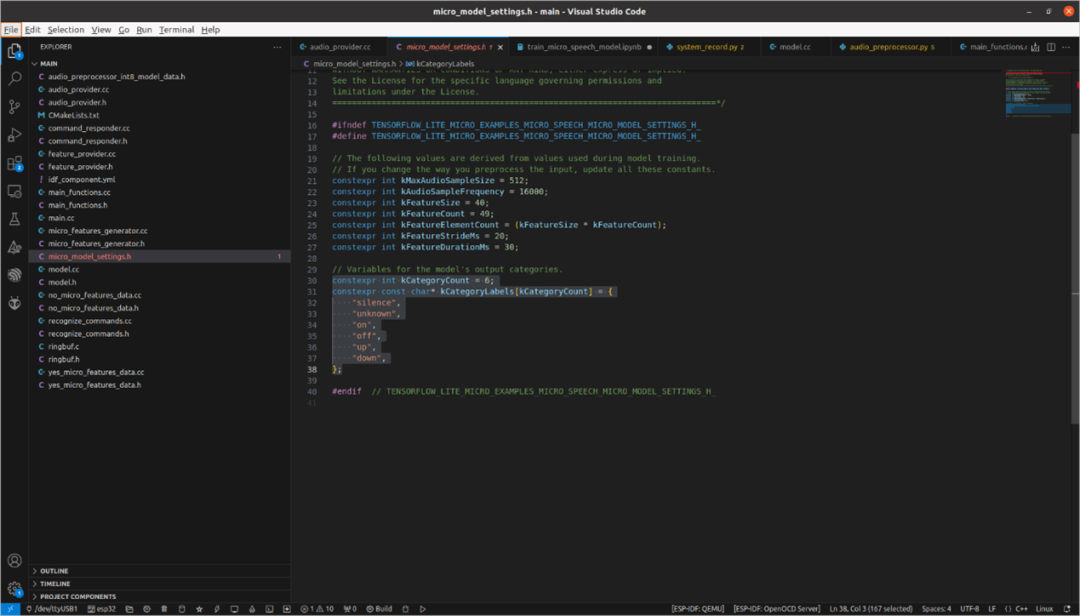Expand the TIMELINE panel
Screen dimensions: 1080x616
[x=55, y=584]
